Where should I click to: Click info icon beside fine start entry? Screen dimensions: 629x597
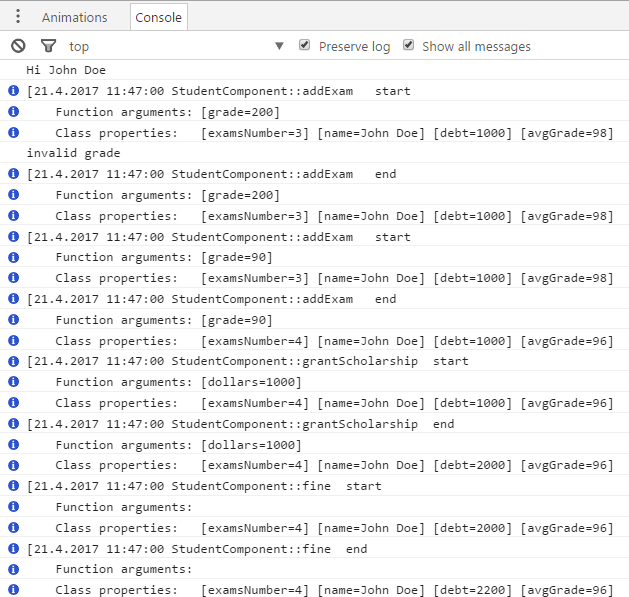tap(14, 486)
